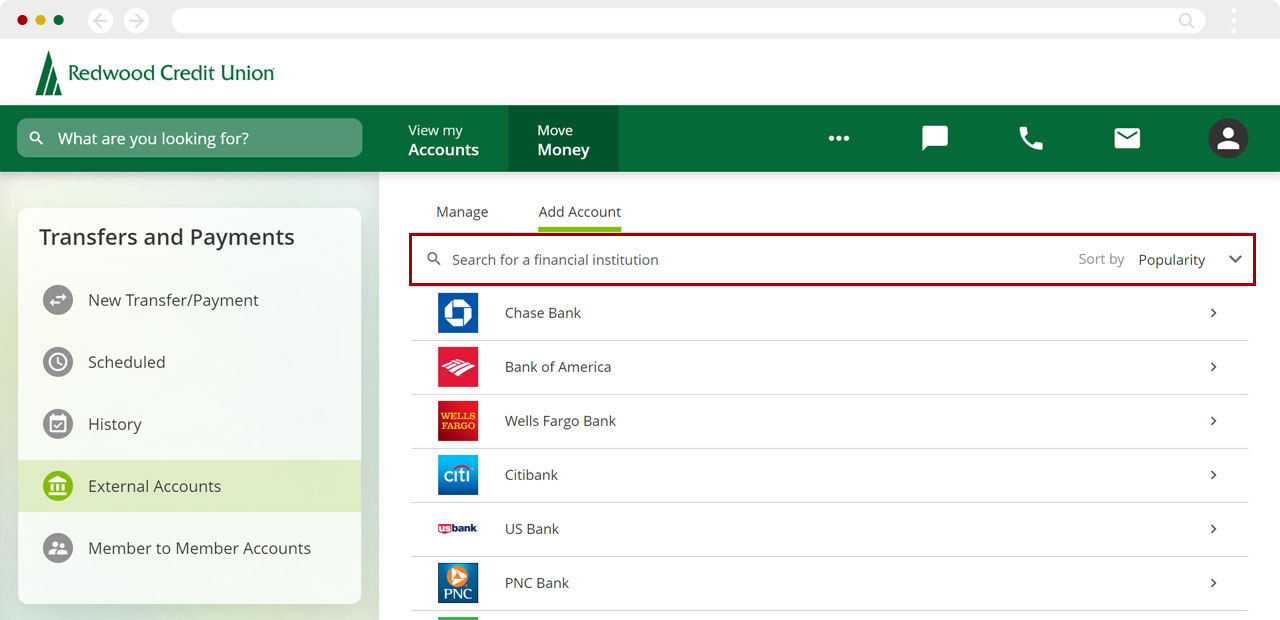Open the browser three-dot menu
This screenshot has height=620, width=1280.
pos(1234,20)
